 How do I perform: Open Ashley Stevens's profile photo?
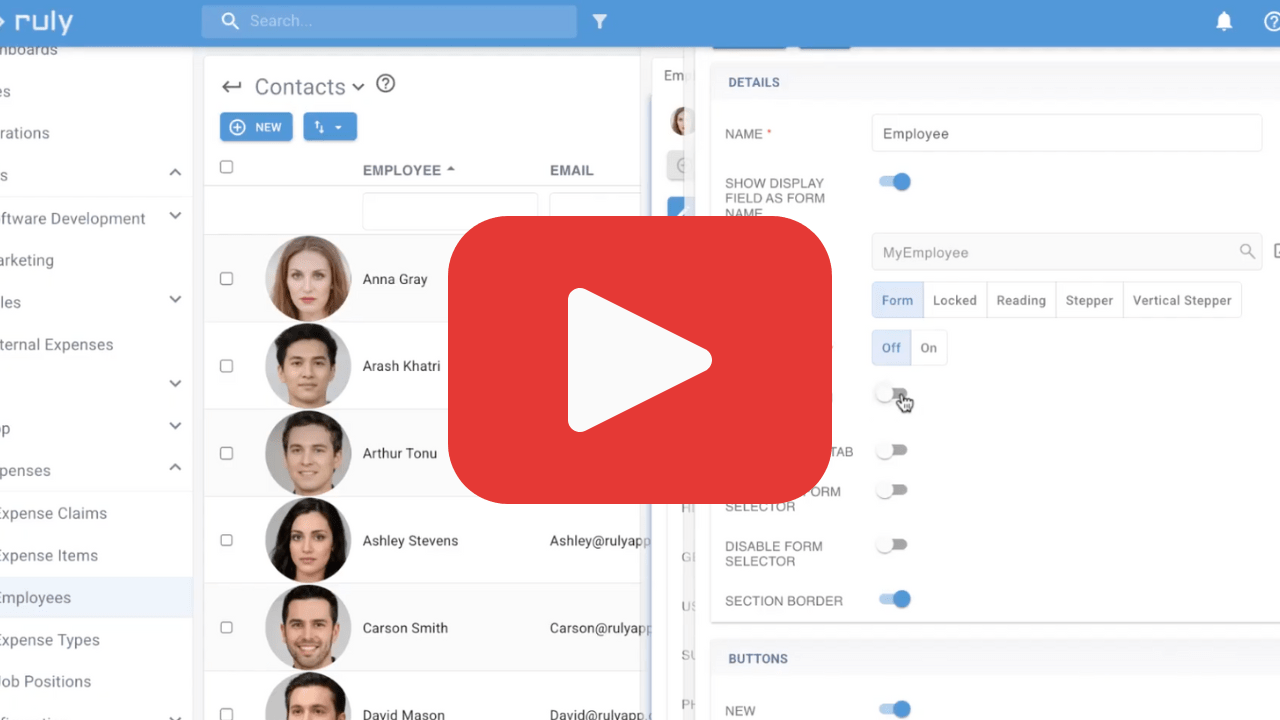pyautogui.click(x=308, y=540)
